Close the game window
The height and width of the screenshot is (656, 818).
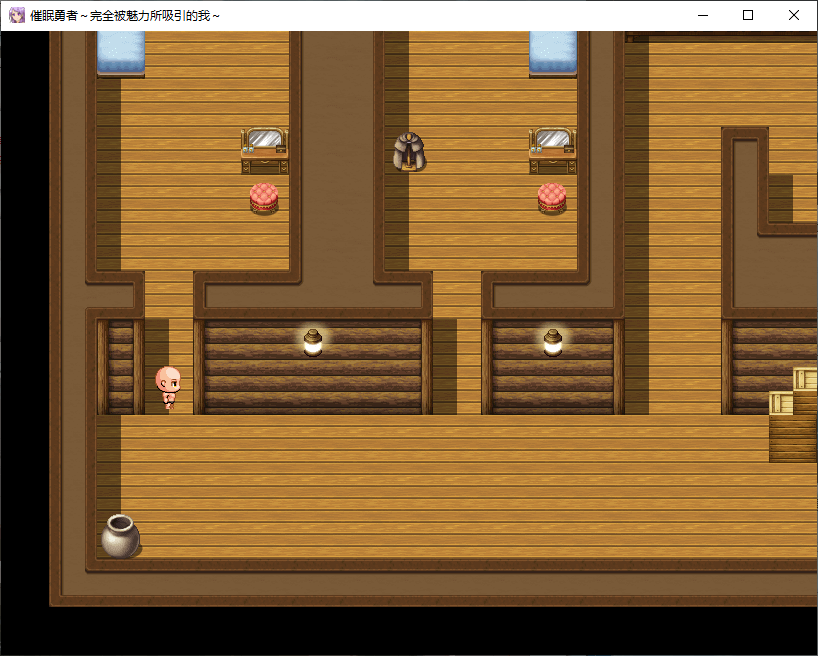(794, 15)
